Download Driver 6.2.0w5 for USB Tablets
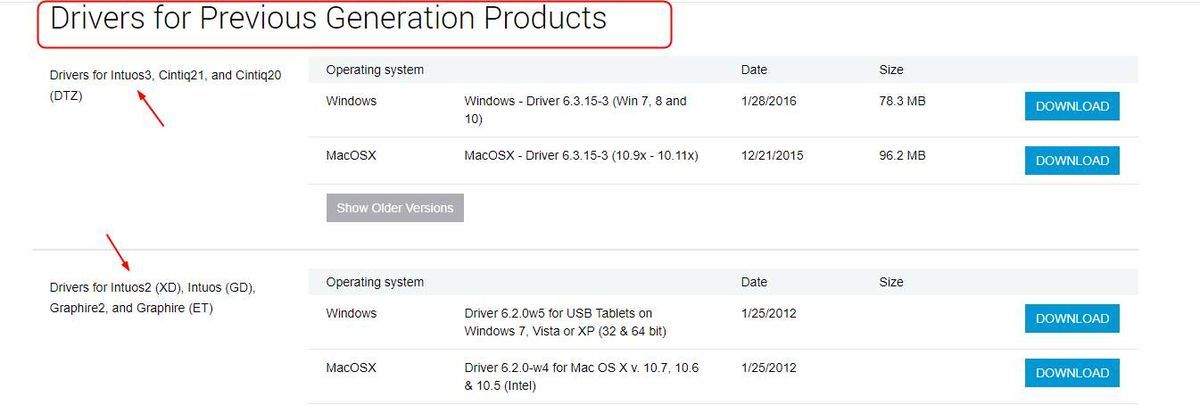The width and height of the screenshot is (1200, 405). pyautogui.click(x=1072, y=318)
